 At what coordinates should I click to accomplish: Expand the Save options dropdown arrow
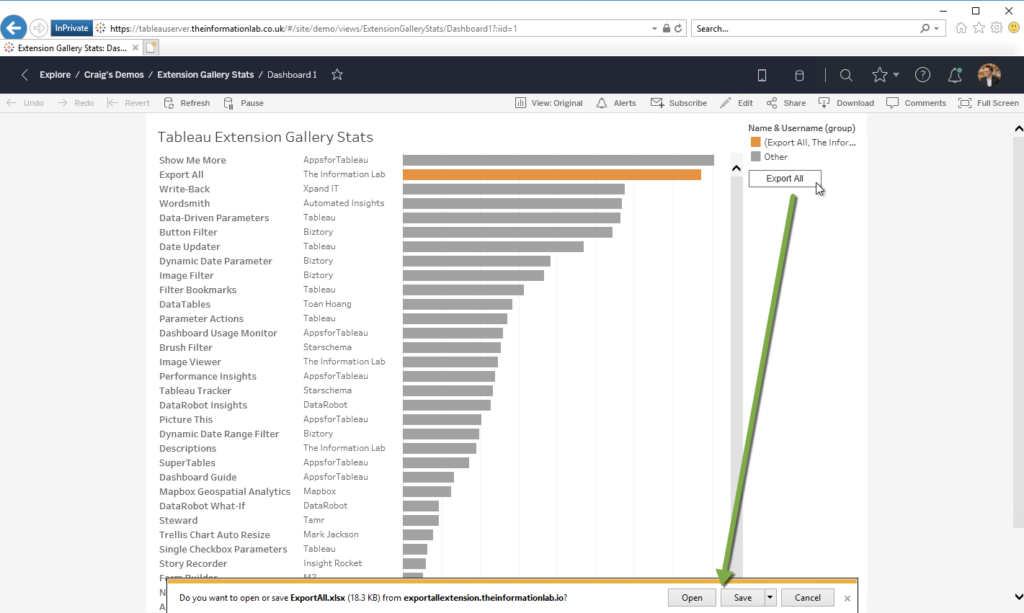click(770, 597)
